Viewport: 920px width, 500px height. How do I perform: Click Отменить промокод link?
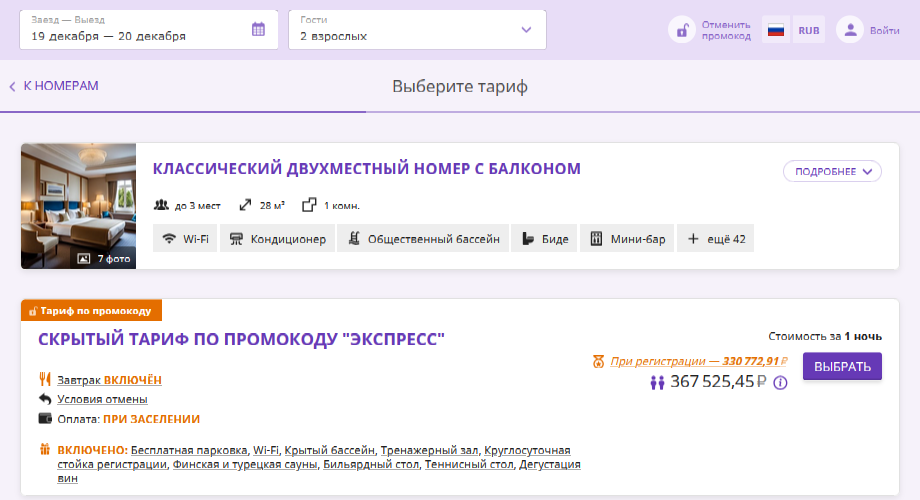(726, 30)
